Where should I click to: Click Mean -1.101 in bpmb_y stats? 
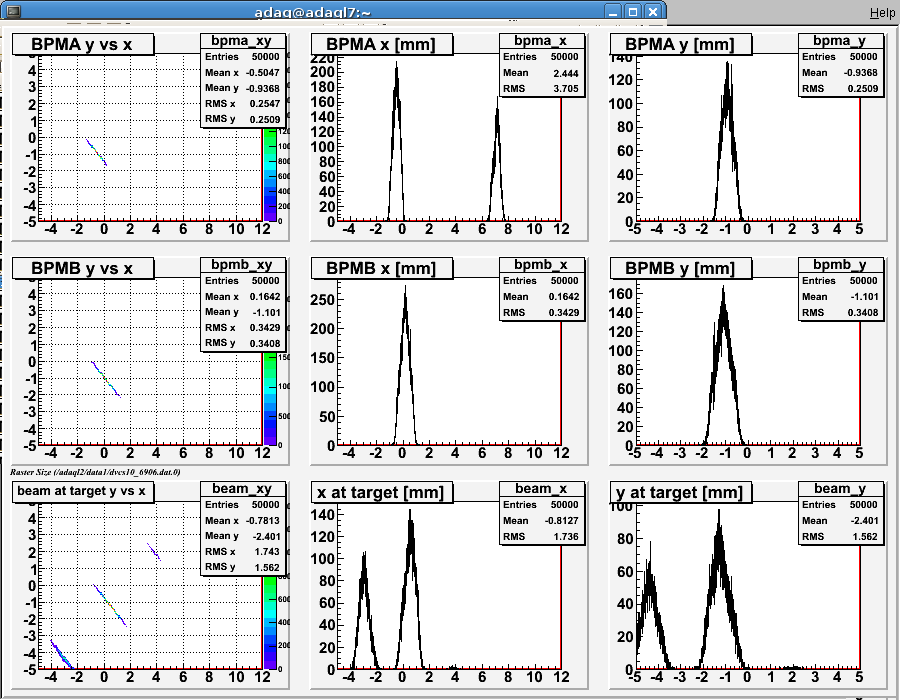840,297
